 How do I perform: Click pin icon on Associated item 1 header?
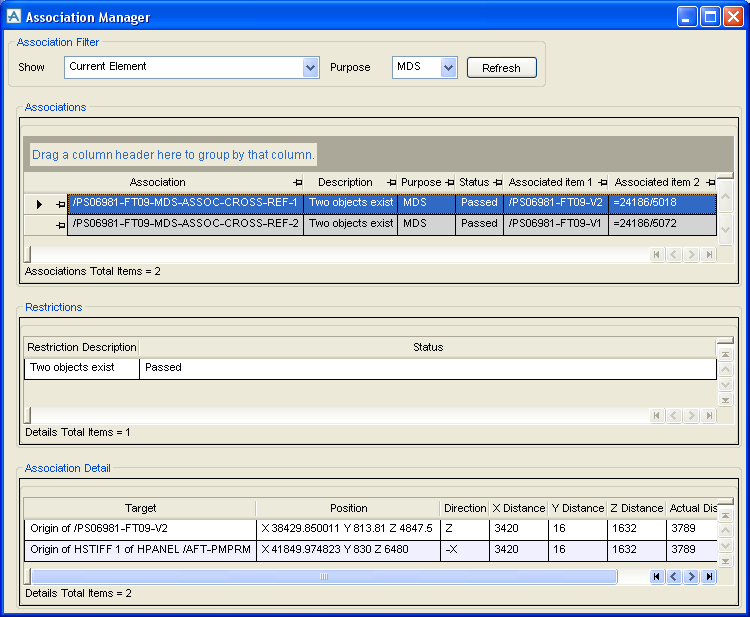602,183
